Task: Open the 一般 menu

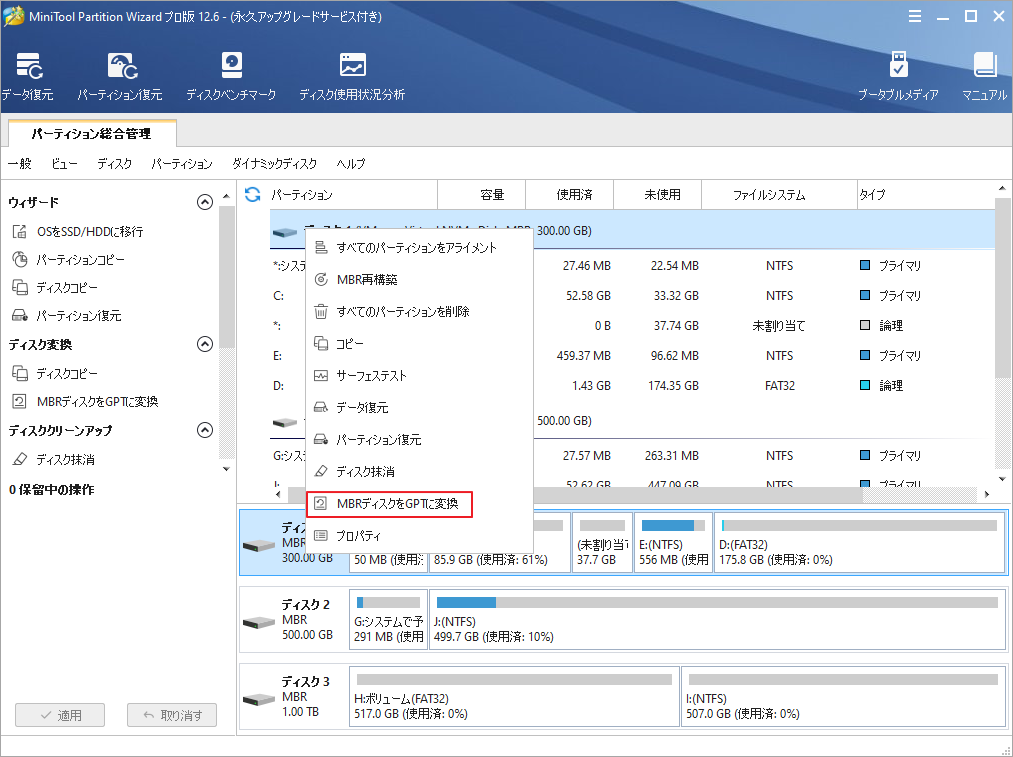Action: click(20, 163)
